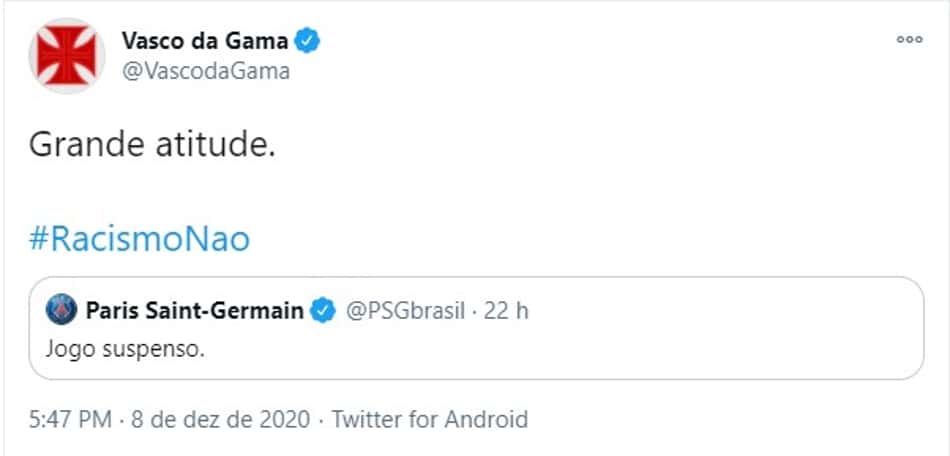Visit the @VascodaGama handle
This screenshot has width=950, height=456.
[205, 71]
